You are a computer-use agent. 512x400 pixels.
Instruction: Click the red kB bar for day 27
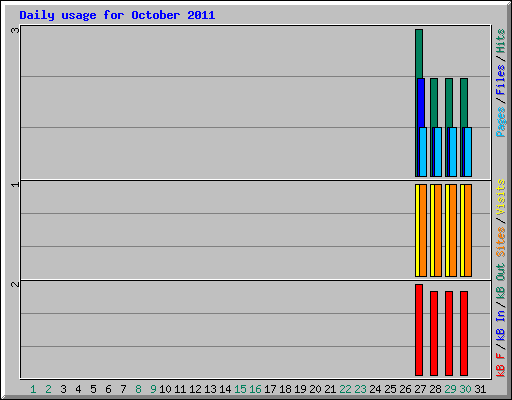tap(419, 330)
